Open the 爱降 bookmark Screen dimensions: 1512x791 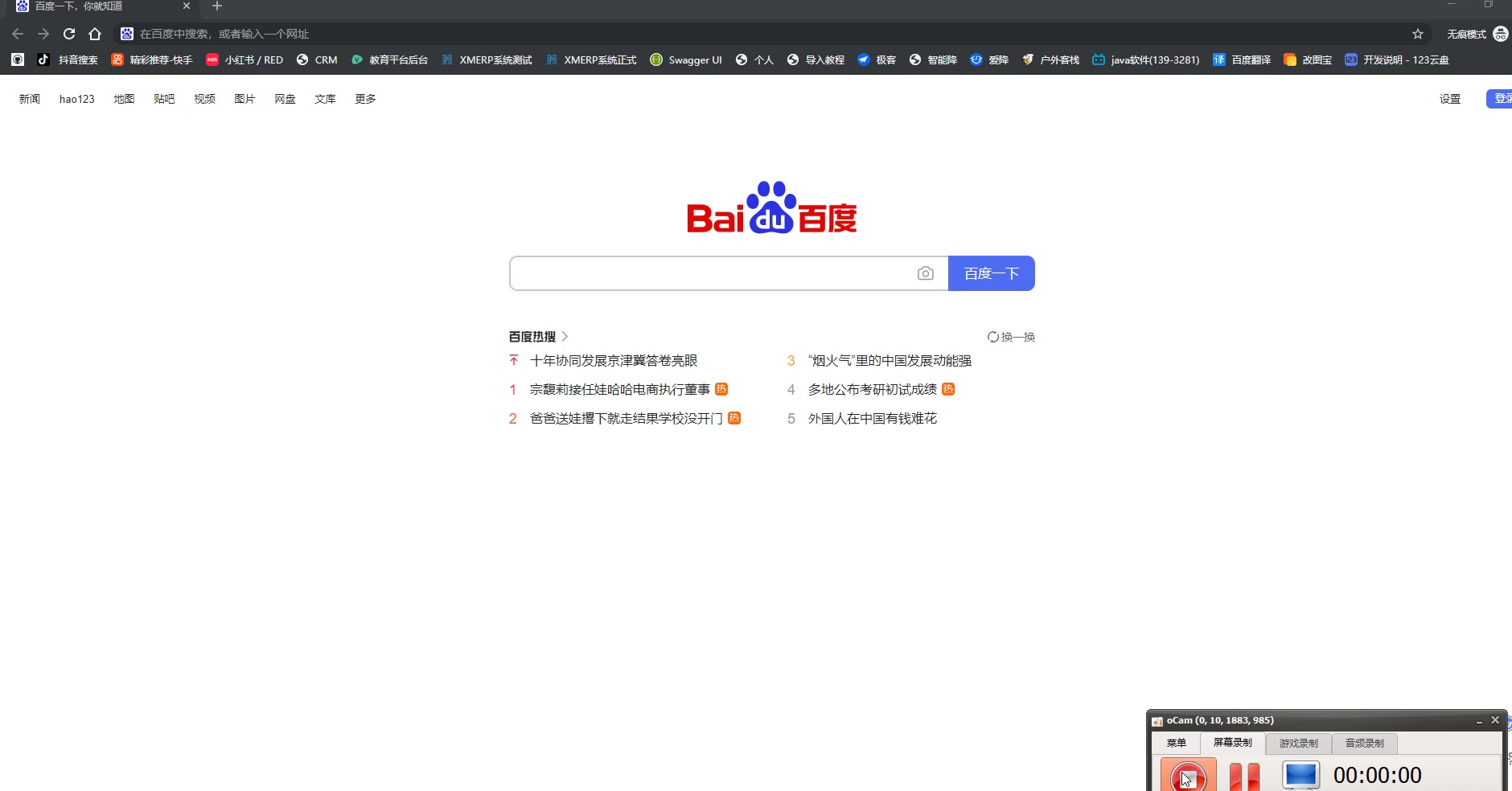coord(989,59)
